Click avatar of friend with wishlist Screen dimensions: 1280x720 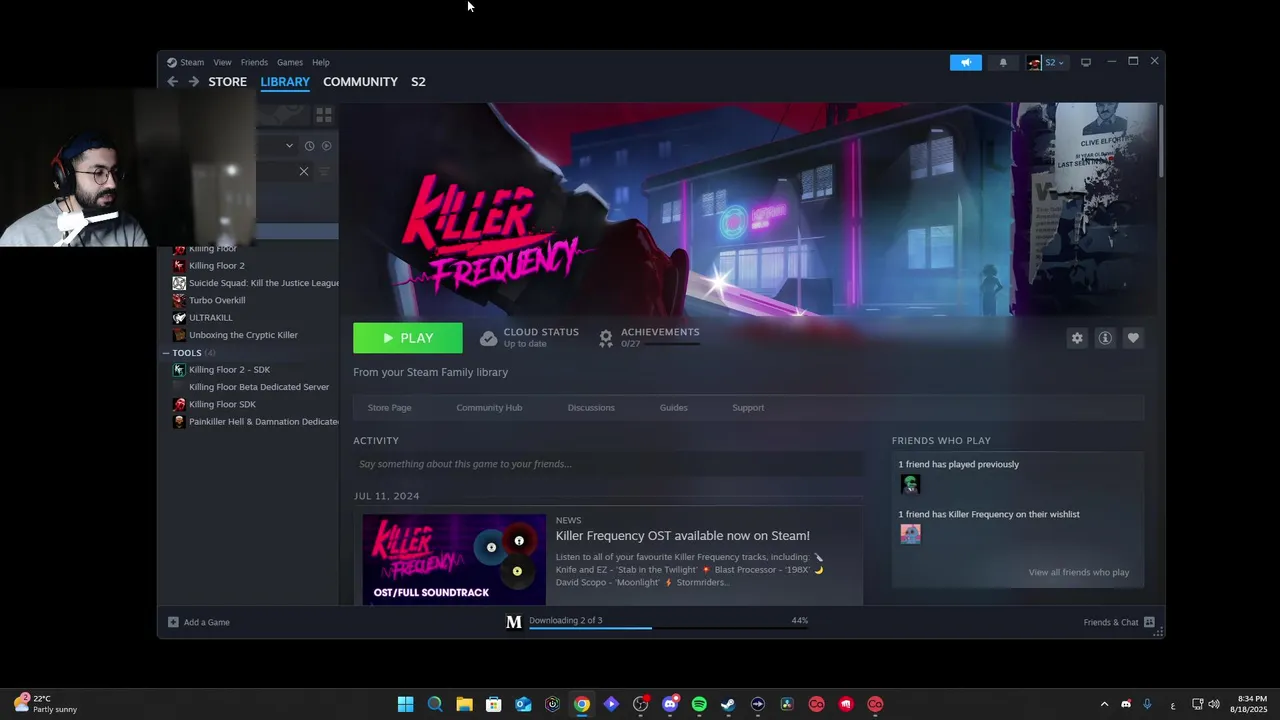pyautogui.click(x=910, y=534)
